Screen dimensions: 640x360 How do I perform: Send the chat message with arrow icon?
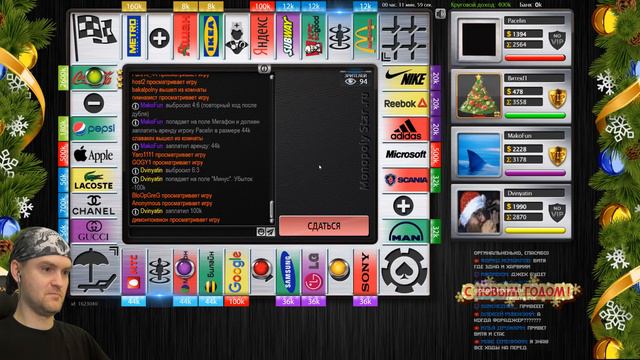click(270, 232)
